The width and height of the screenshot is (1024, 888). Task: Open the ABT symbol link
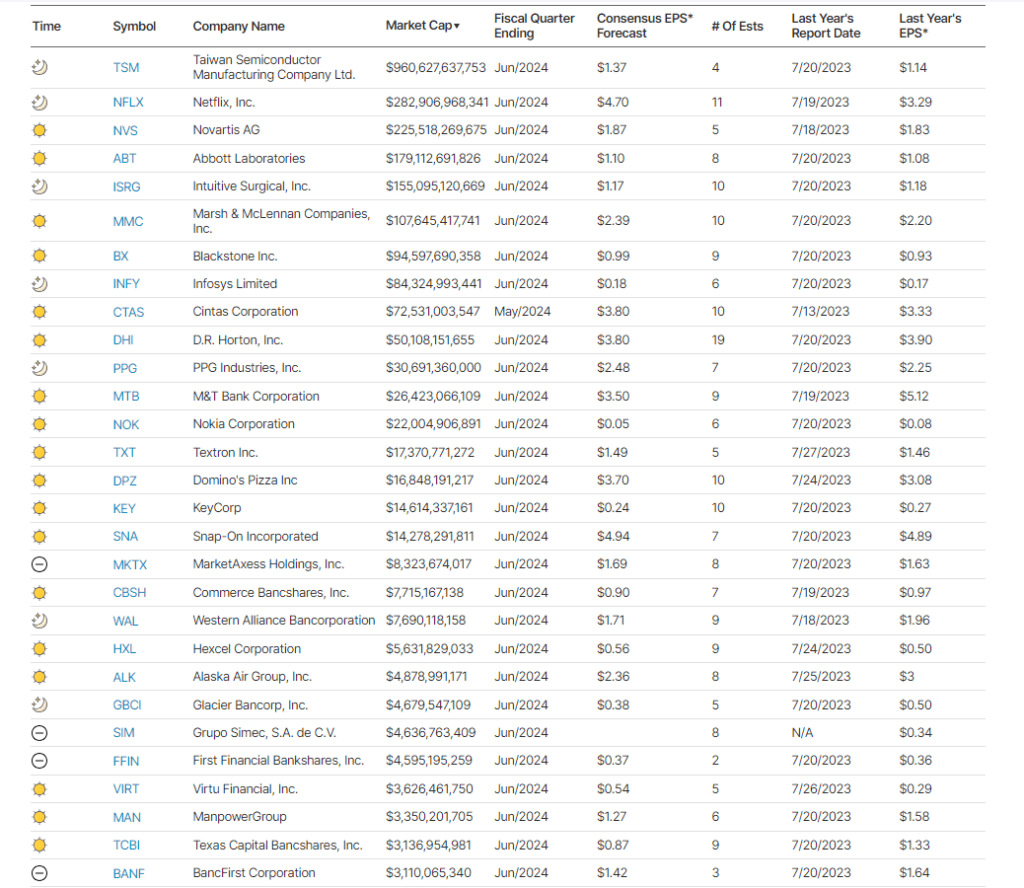[124, 159]
